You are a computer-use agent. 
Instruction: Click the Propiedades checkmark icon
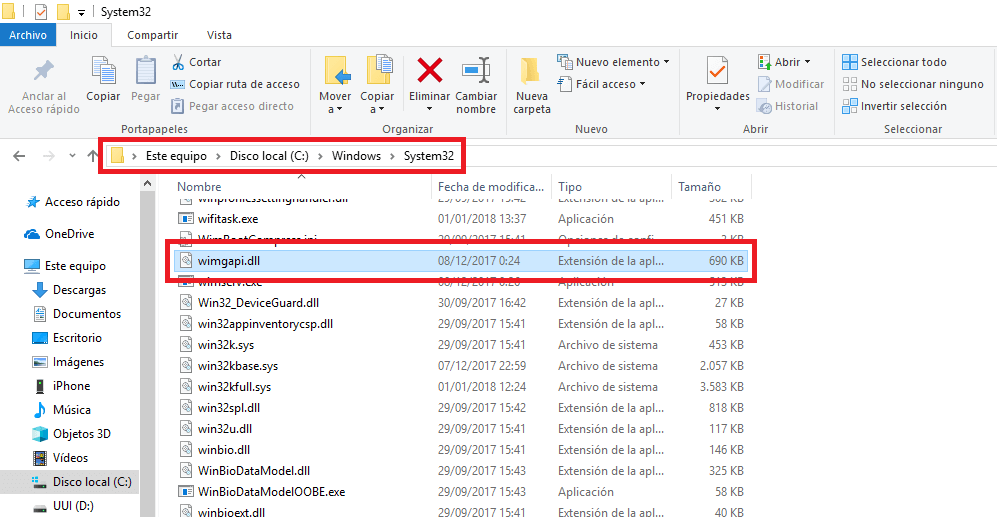(717, 70)
